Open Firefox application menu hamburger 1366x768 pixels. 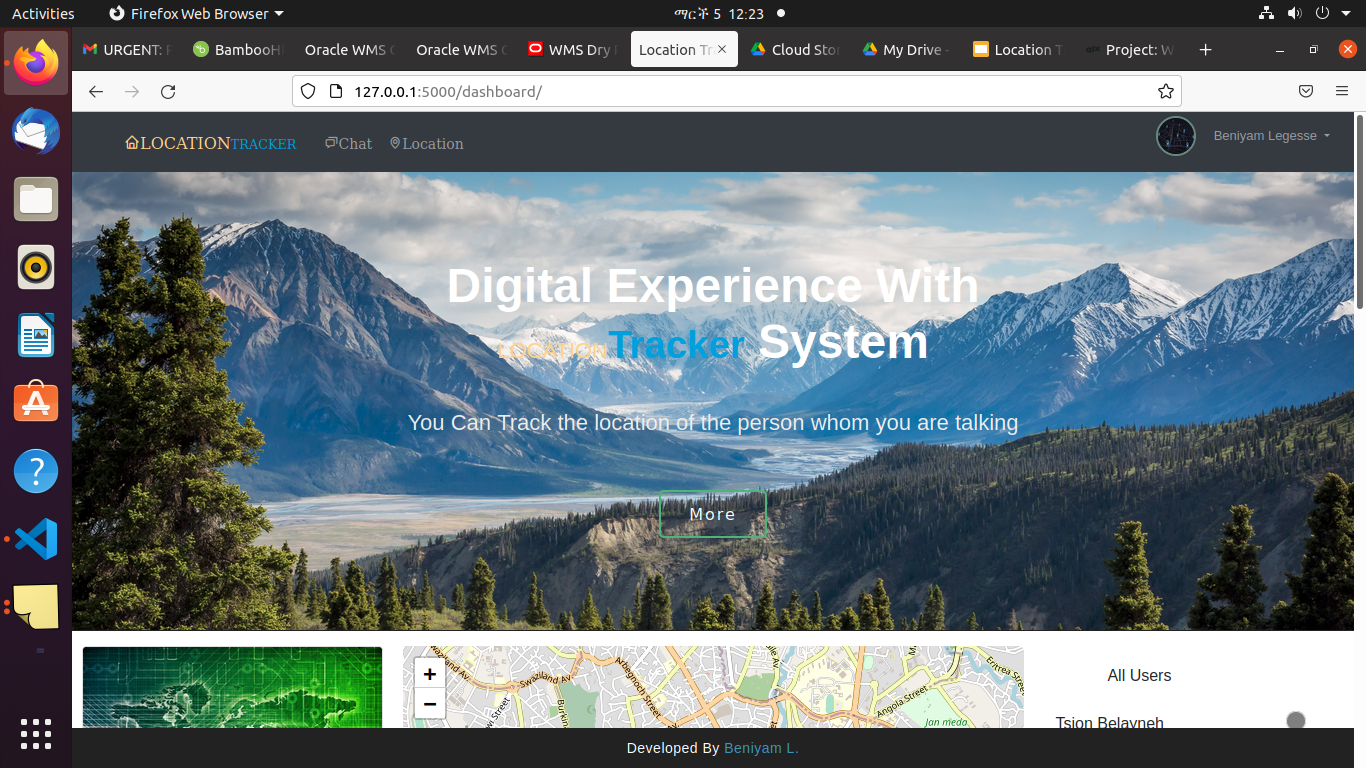click(x=1342, y=91)
